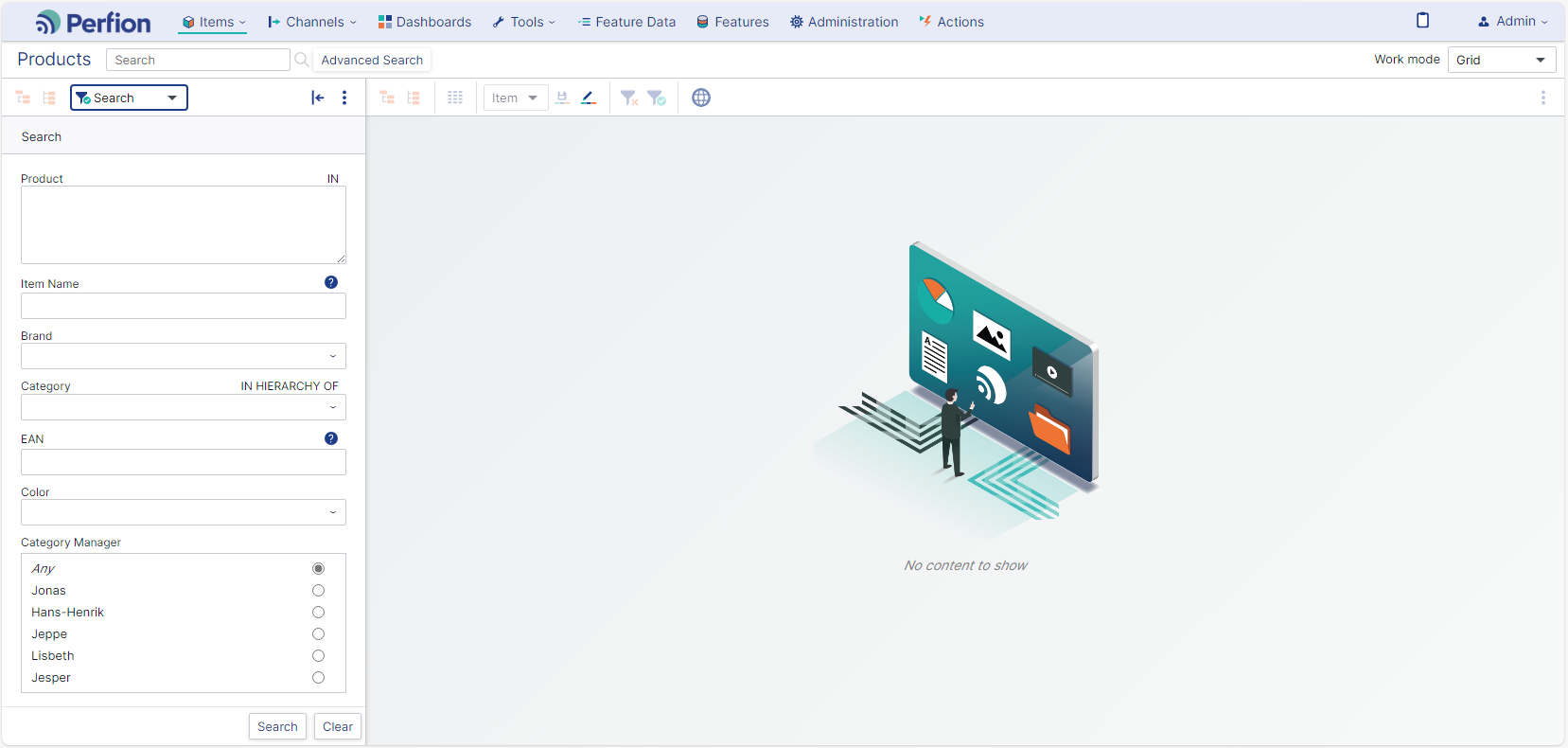Click grid toolbar collapse hierarchy icon
1568x748 pixels.
pos(414,98)
